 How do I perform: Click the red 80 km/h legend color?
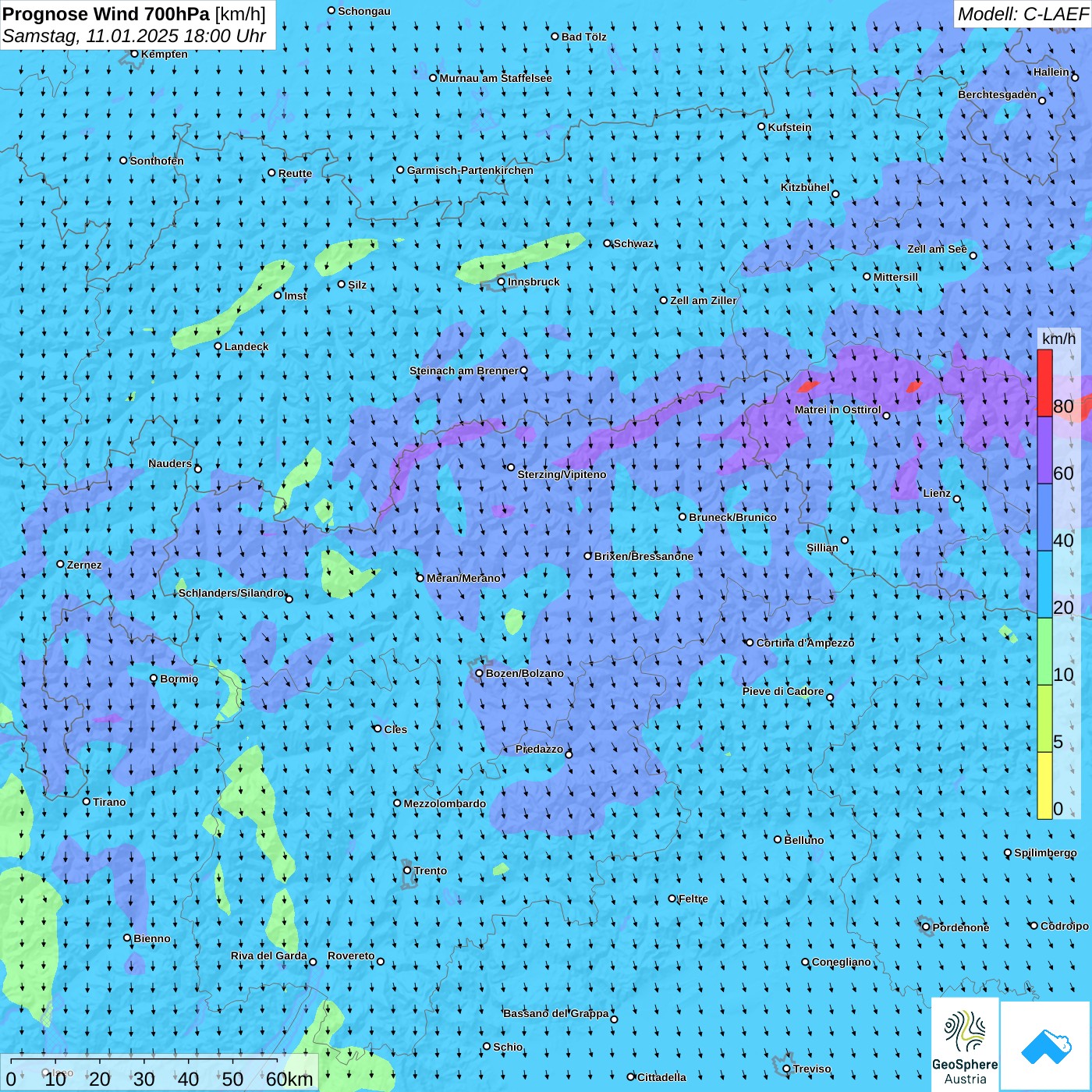coord(1044,383)
